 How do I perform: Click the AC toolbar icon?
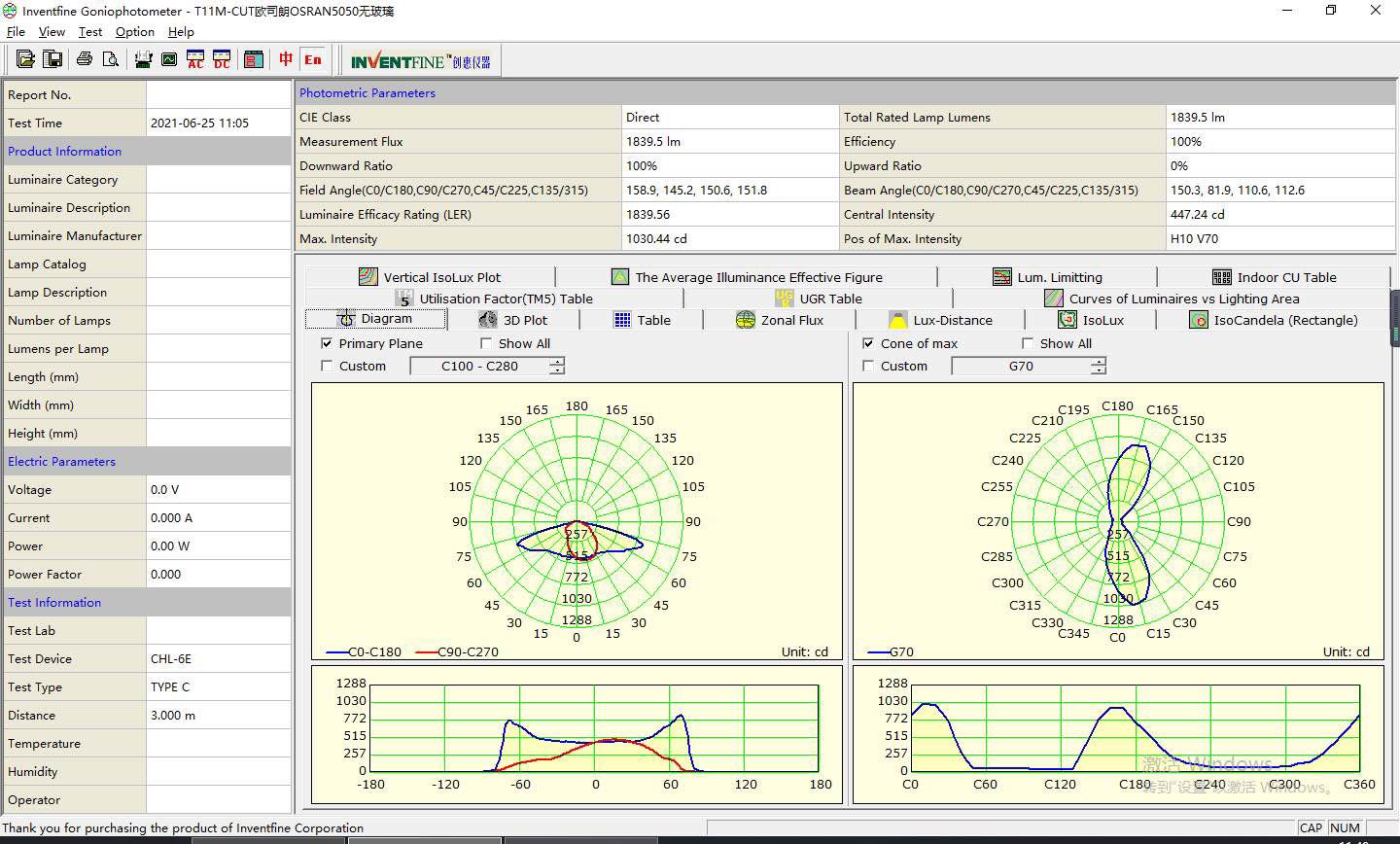click(195, 59)
